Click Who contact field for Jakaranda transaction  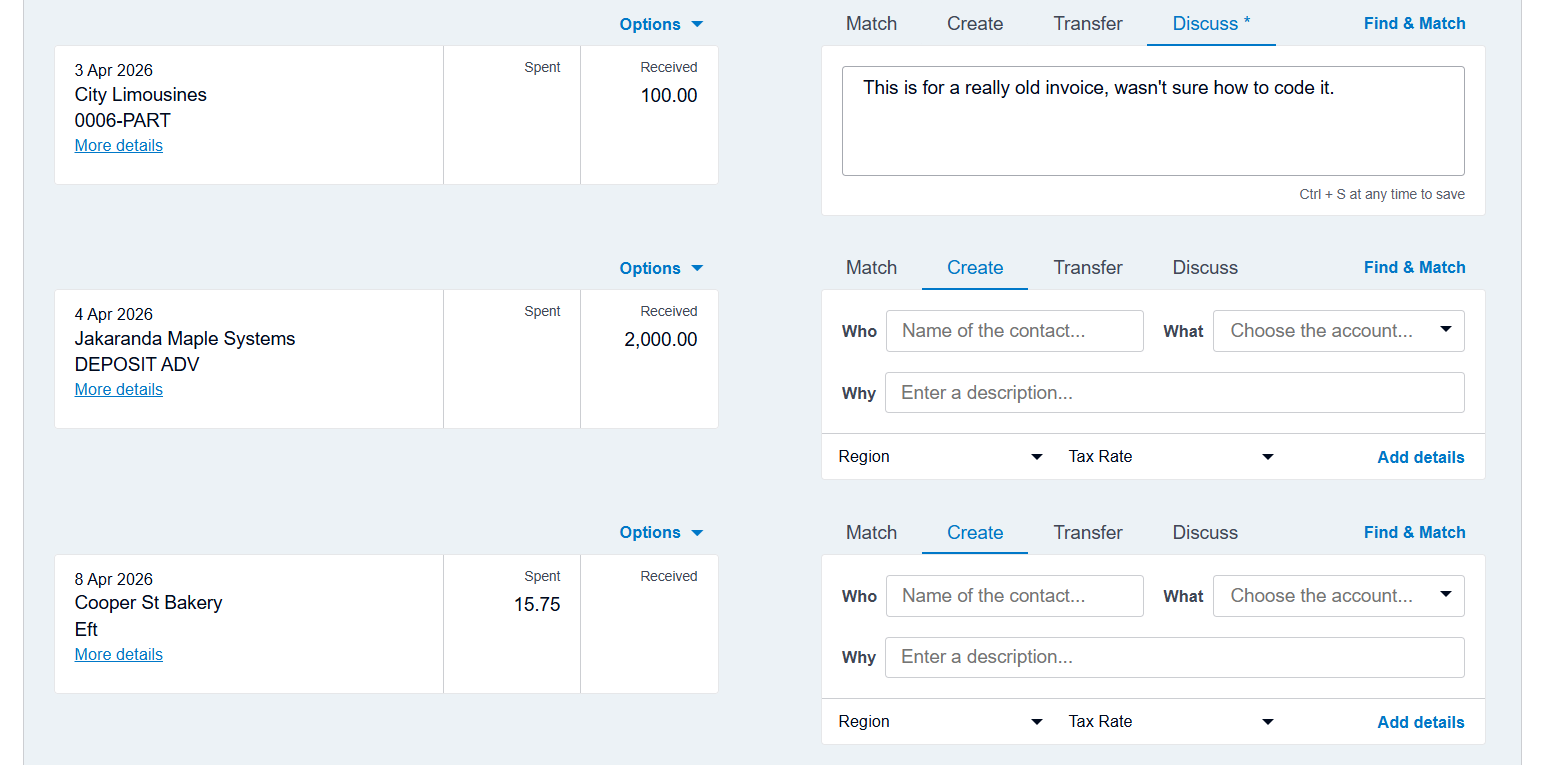[x=1014, y=331]
